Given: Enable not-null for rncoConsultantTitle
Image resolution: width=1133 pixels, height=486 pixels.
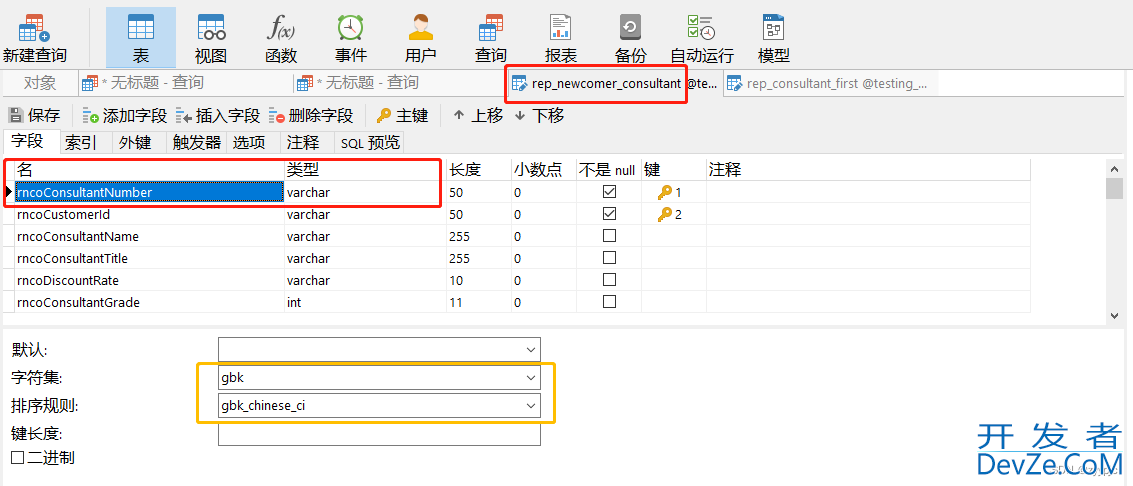Looking at the screenshot, I should (609, 258).
